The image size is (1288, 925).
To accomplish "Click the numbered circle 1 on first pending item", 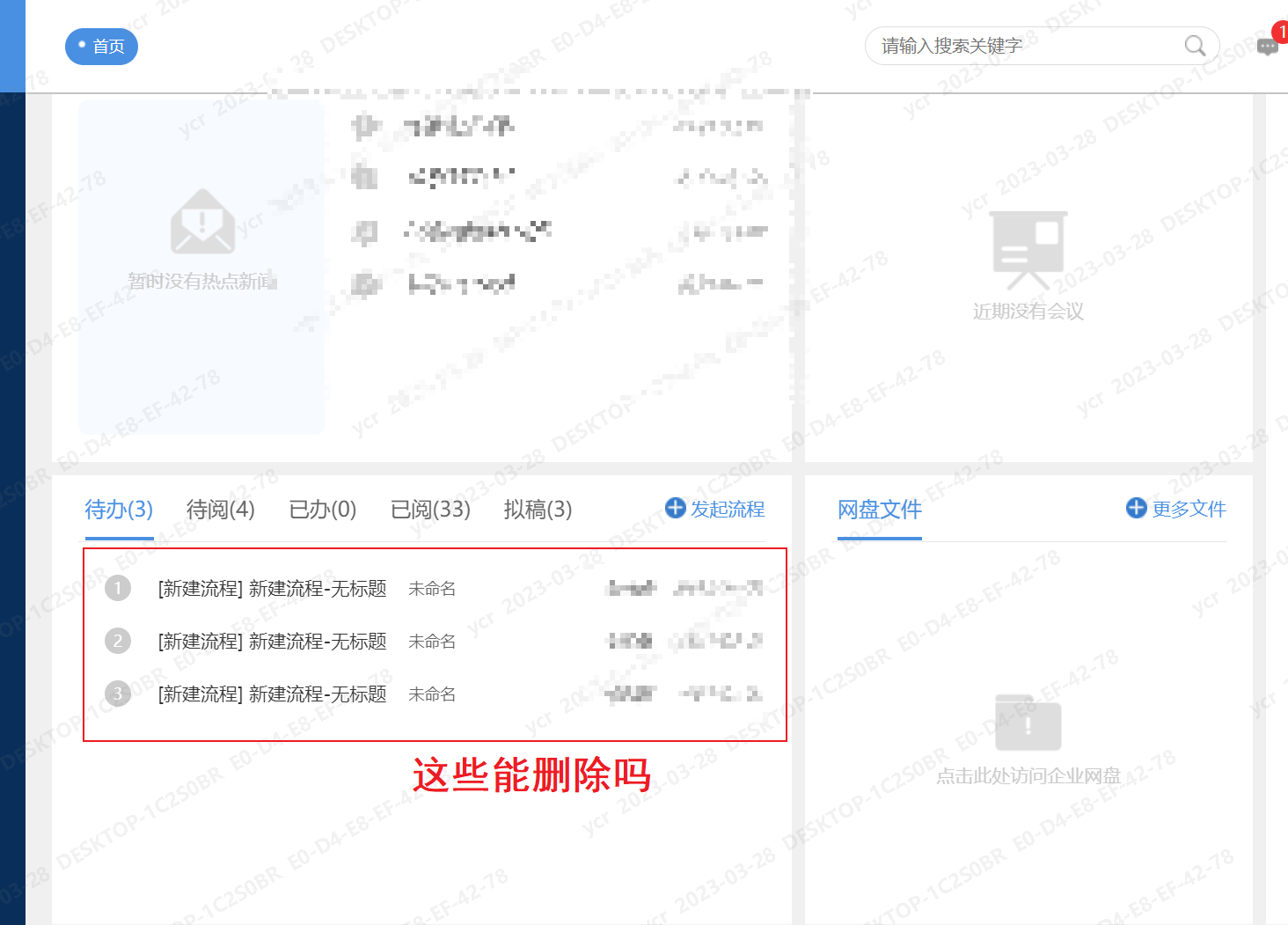I will pyautogui.click(x=118, y=588).
